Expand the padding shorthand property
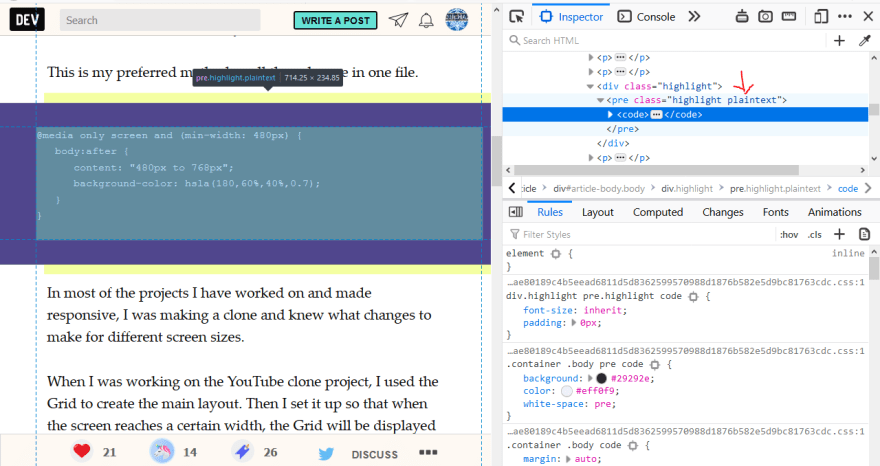 574,323
